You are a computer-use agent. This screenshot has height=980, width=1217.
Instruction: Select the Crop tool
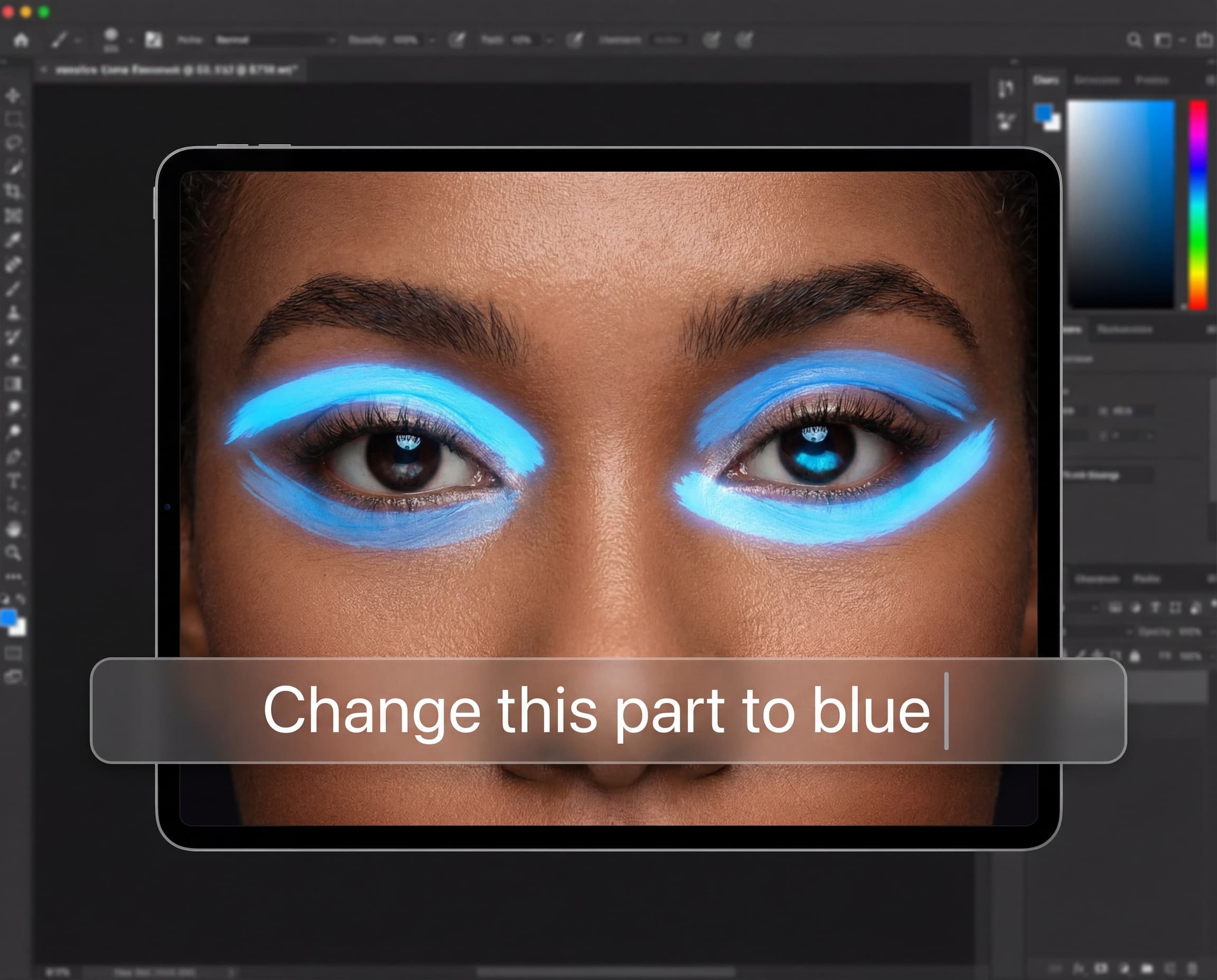tap(13, 191)
